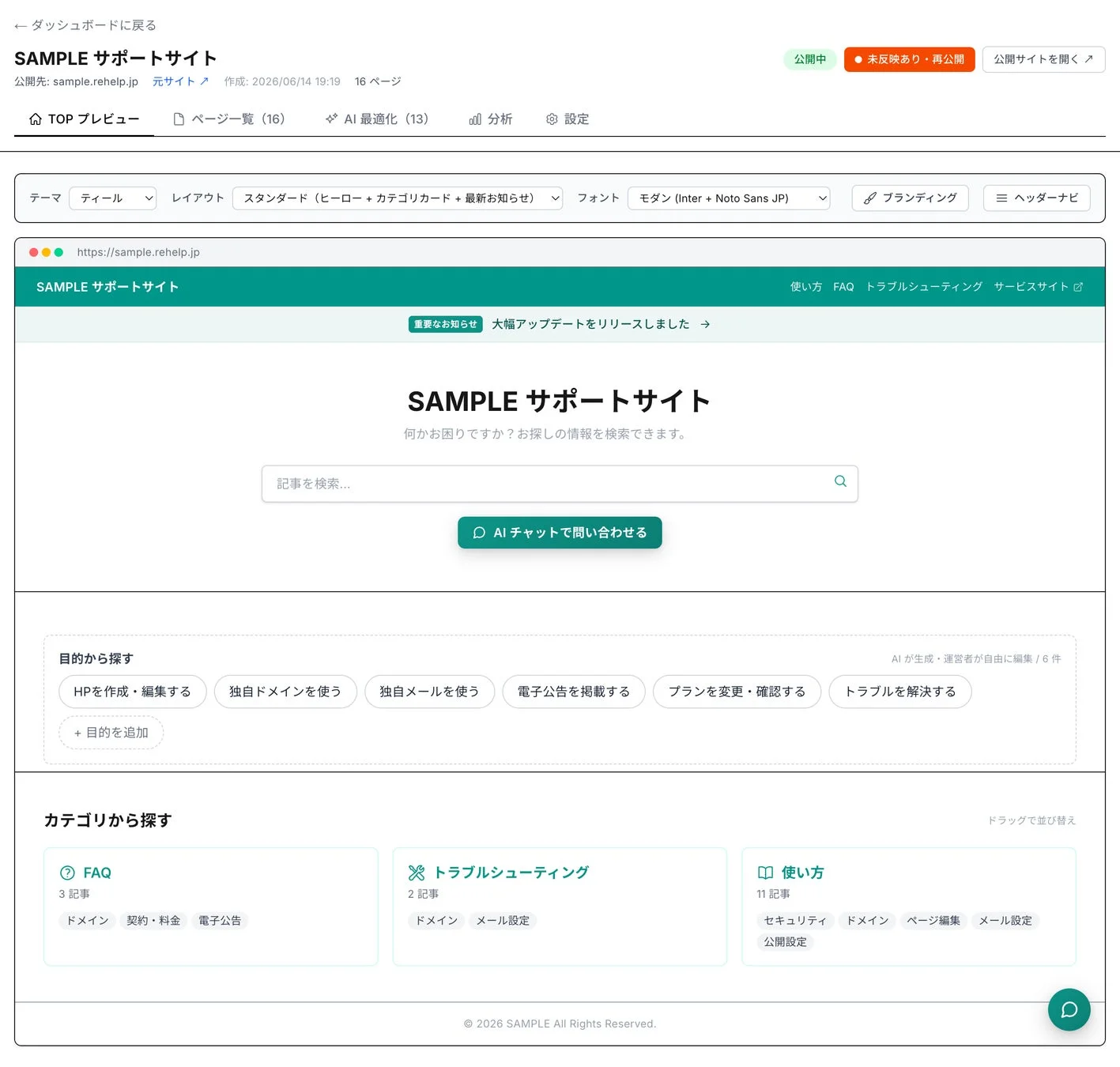Open the レイアウト dropdown showing スタンダード
The image size is (1120, 1067).
pos(398,198)
